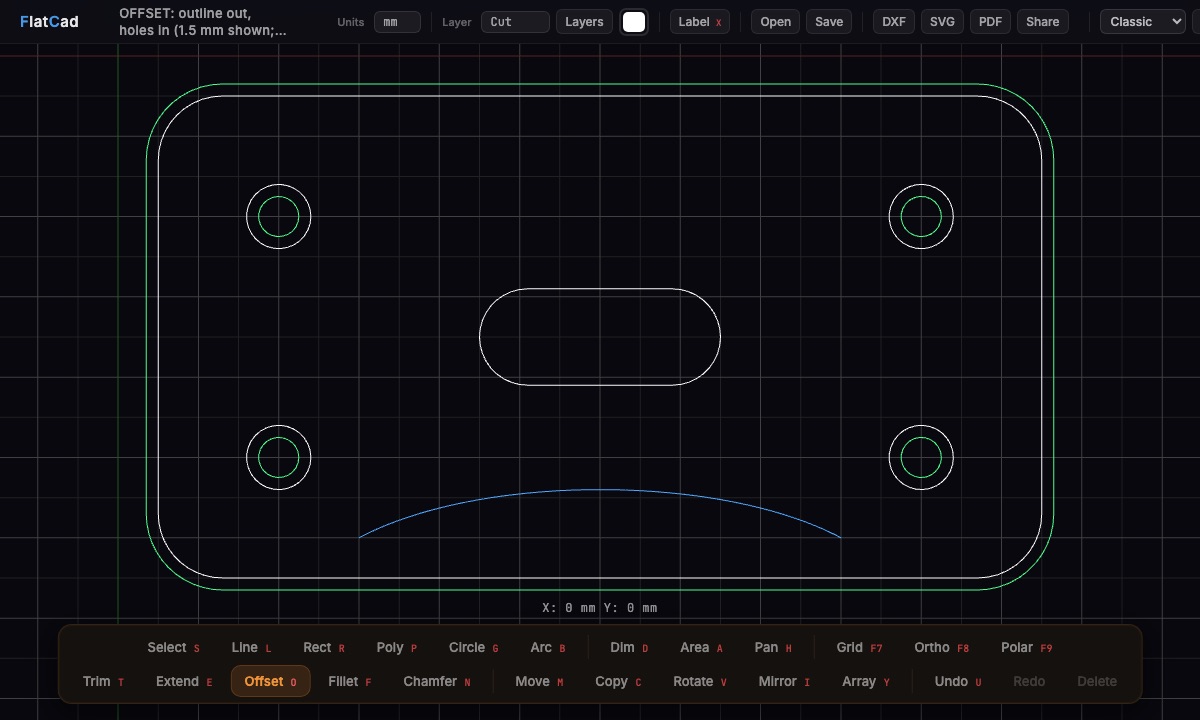Enable Polar tracking
Screen dimensions: 1200x720
(1026, 647)
